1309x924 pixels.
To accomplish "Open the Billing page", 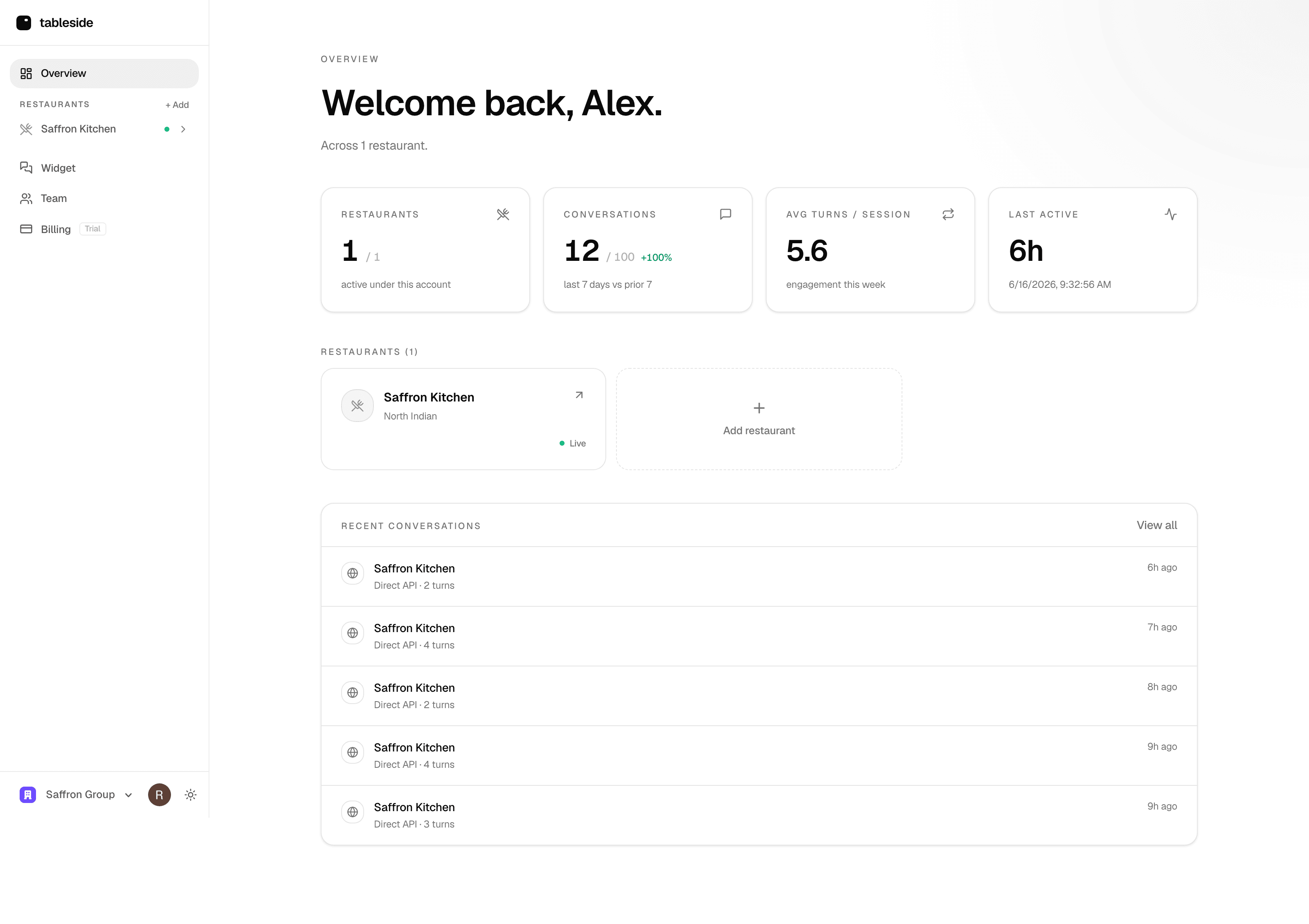I will pyautogui.click(x=104, y=229).
